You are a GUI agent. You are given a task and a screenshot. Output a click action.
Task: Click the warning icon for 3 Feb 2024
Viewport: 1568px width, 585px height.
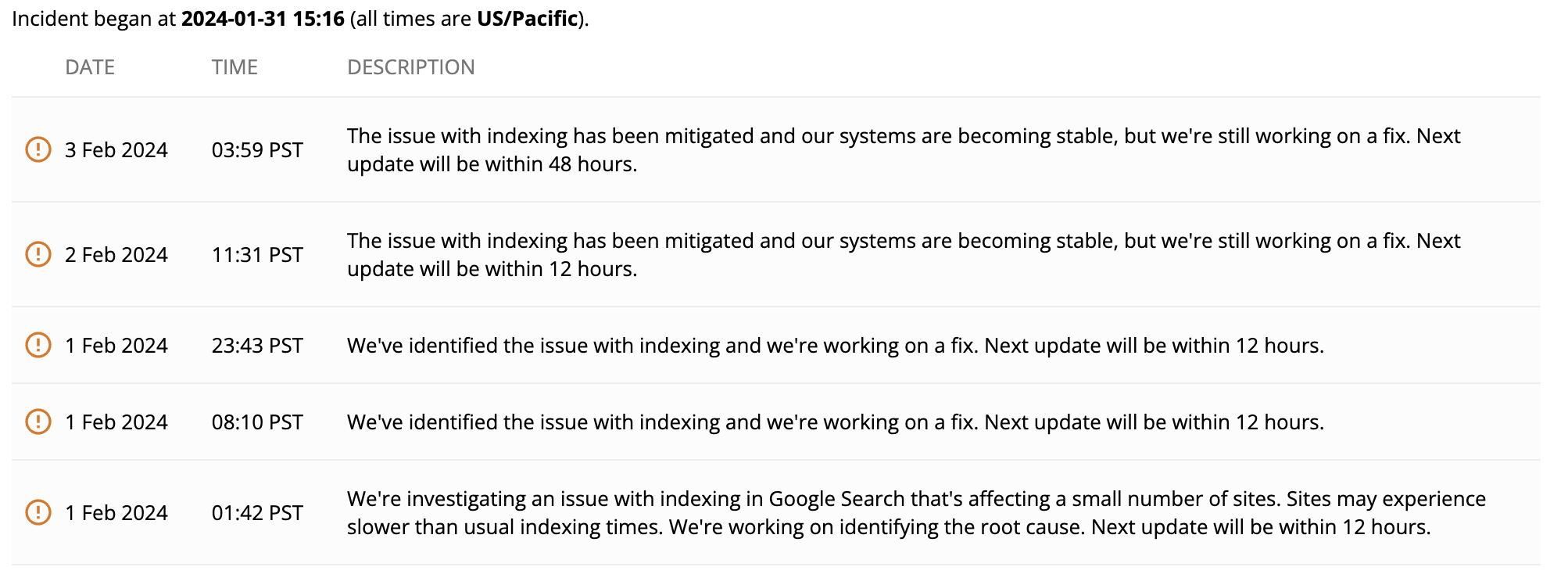38,149
